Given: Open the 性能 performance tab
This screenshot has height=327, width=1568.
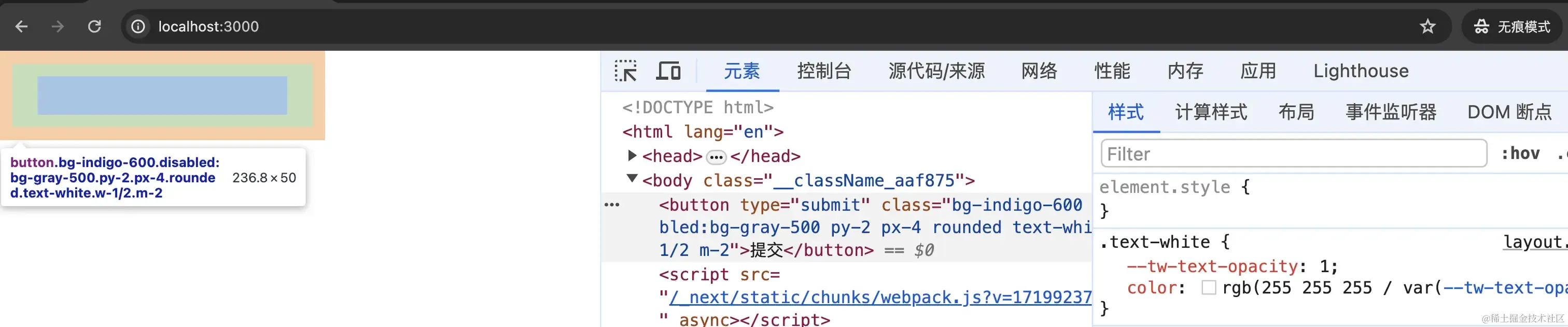Looking at the screenshot, I should pos(1112,71).
